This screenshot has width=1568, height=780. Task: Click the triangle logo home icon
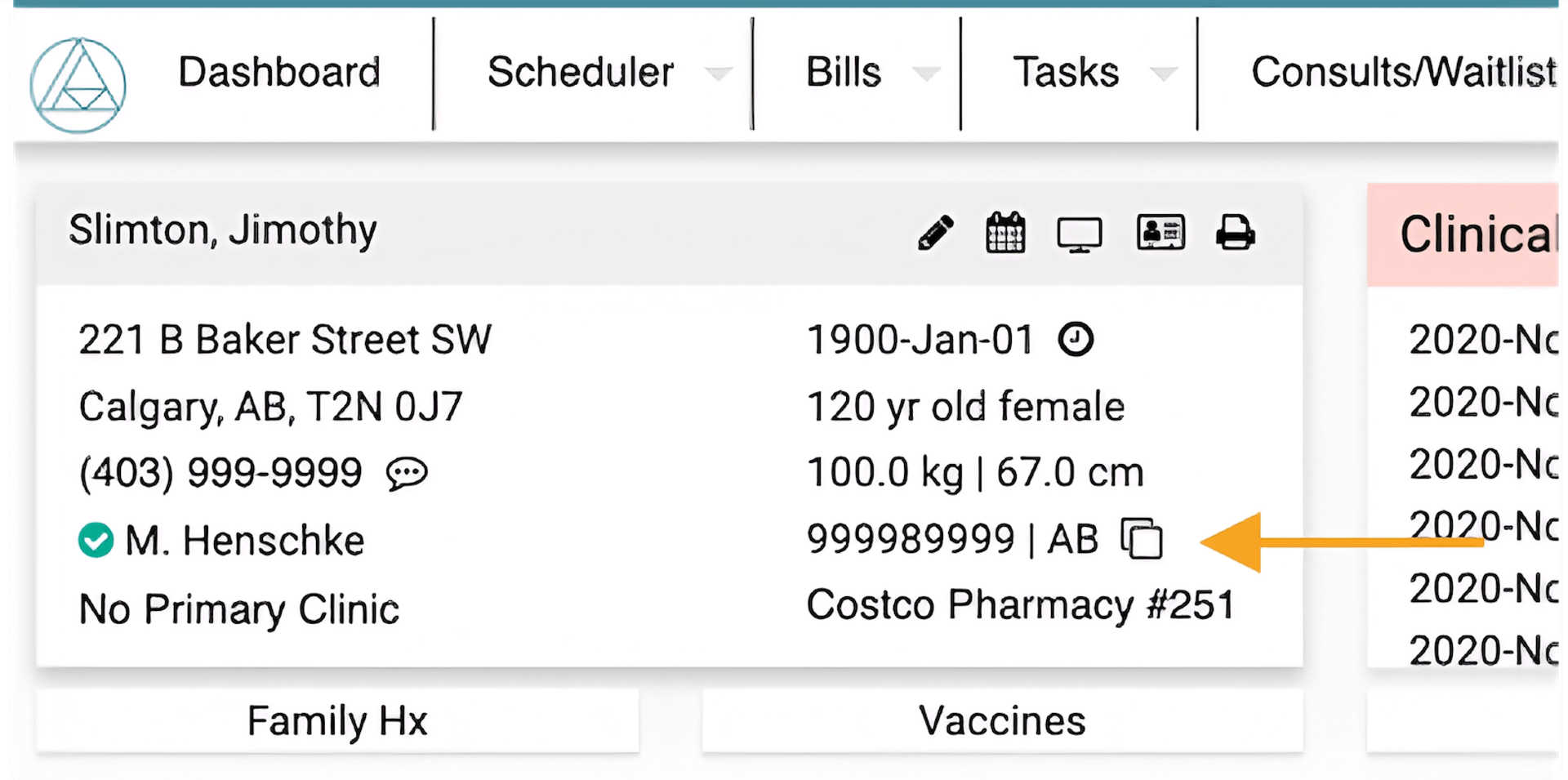(78, 85)
